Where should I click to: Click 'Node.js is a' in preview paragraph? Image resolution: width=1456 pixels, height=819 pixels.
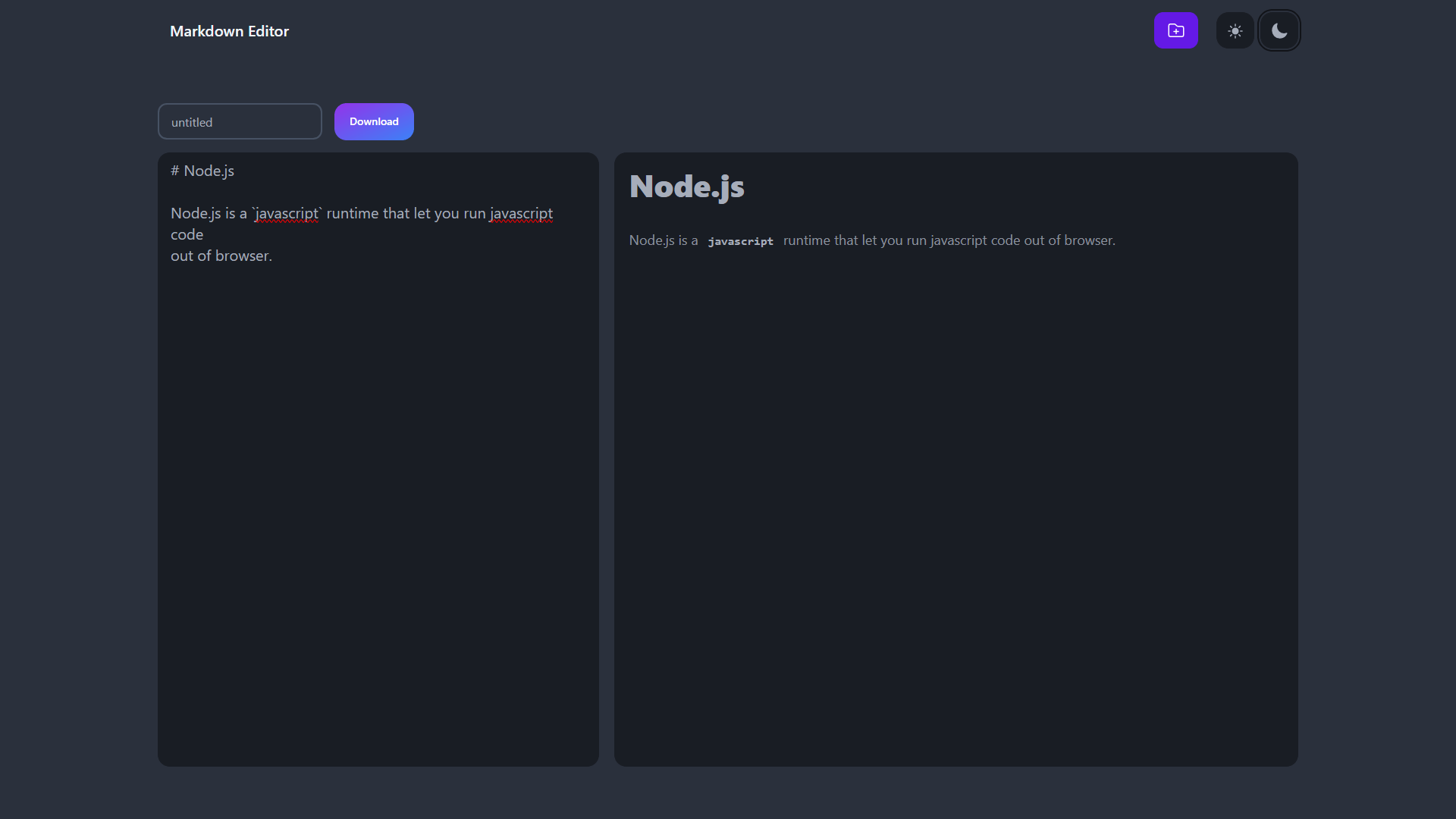[663, 240]
